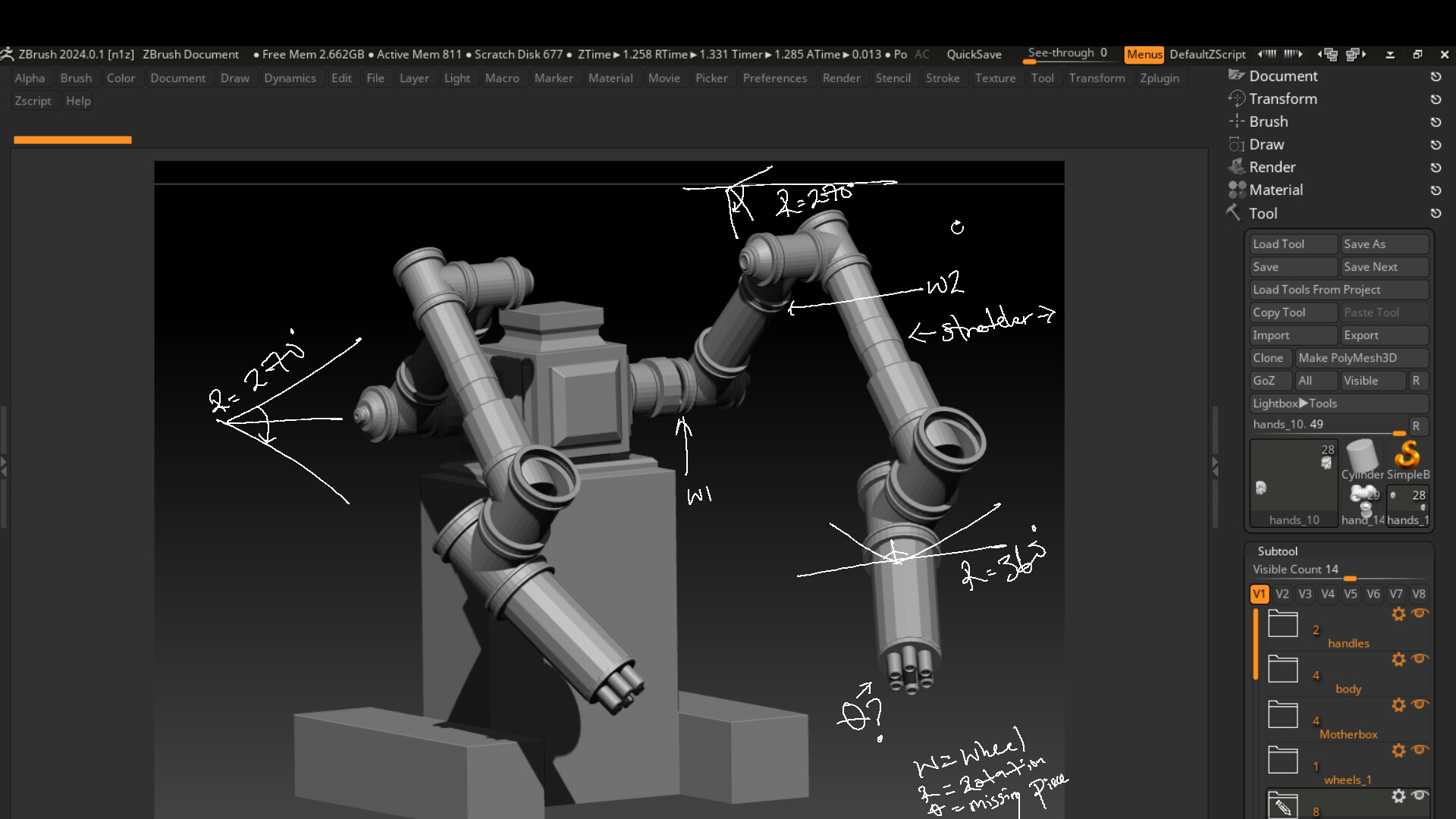Toggle visibility of the Motherbox folder
1456x819 pixels.
pos(1420,704)
